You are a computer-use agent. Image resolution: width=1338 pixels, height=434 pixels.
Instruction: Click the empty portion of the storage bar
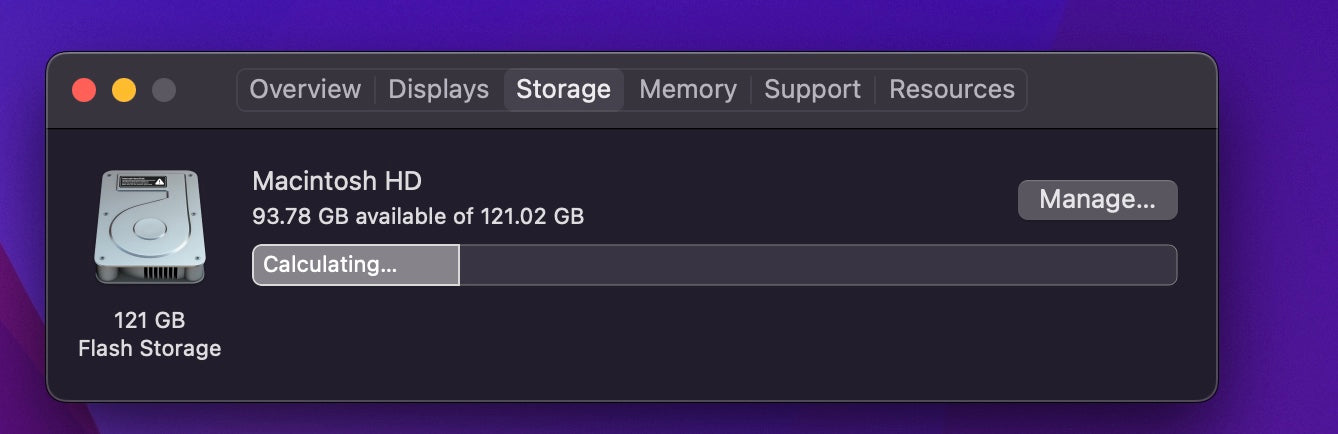point(816,265)
